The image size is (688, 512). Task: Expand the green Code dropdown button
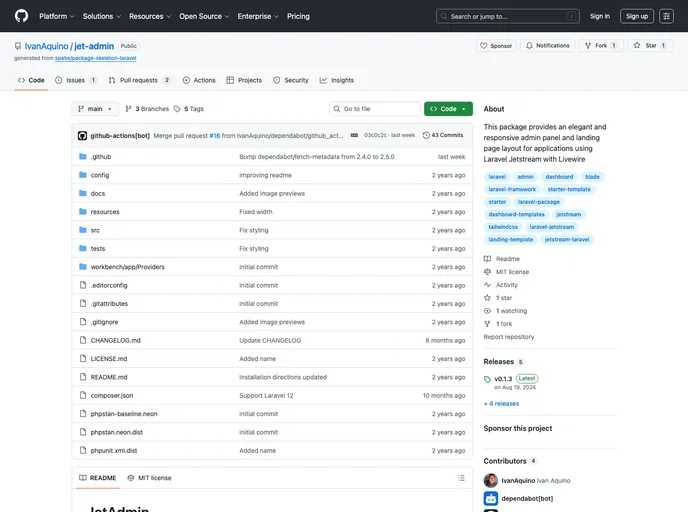pos(448,109)
